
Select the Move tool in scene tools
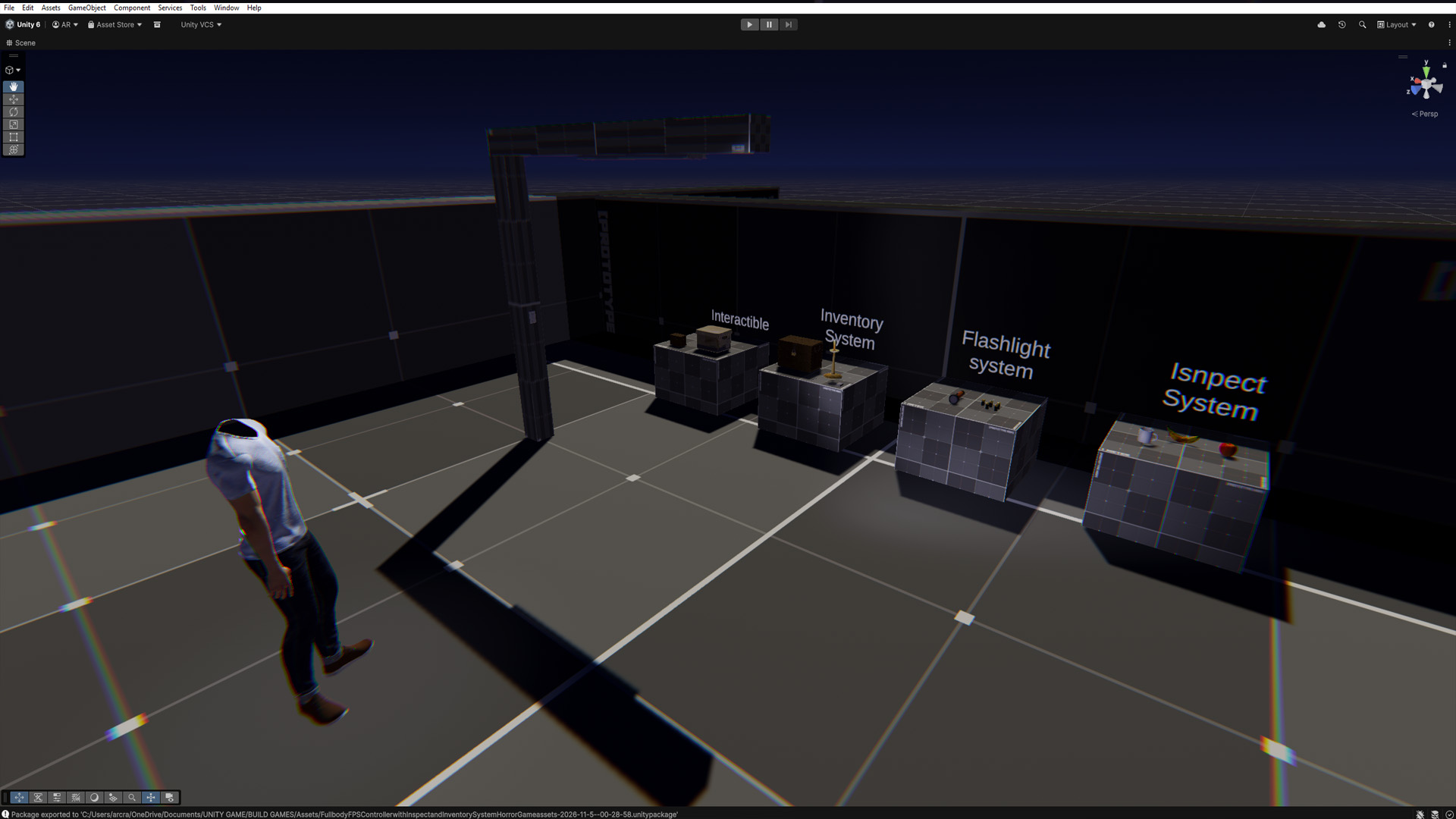pyautogui.click(x=14, y=99)
